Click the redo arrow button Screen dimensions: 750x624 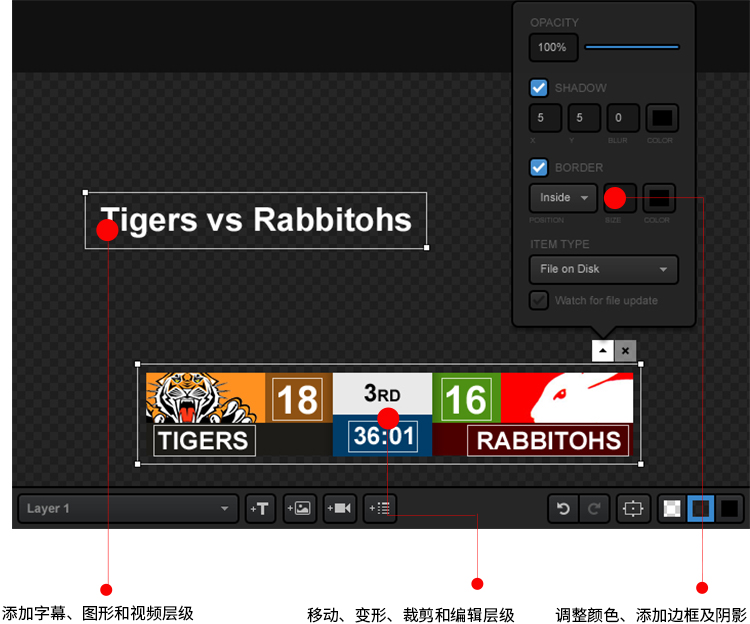pos(593,508)
